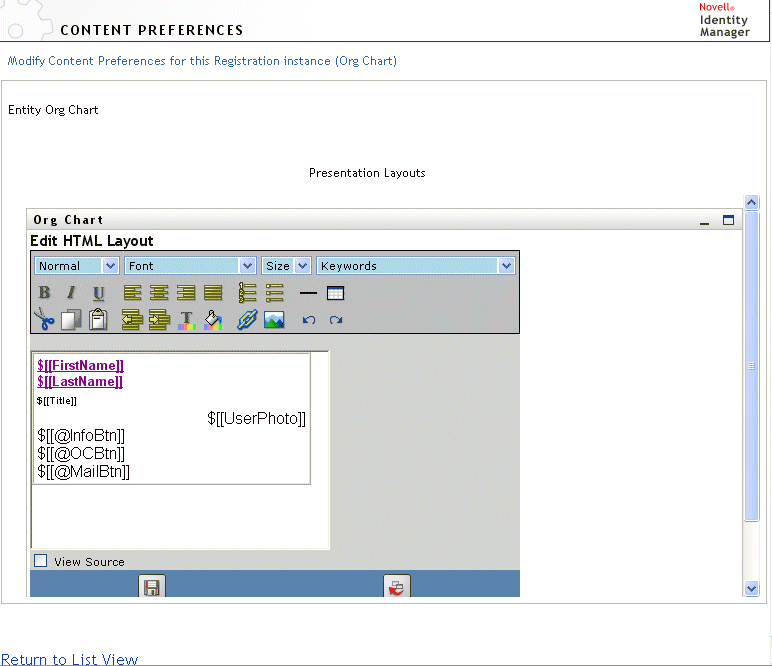Click the $[[@OCBtn]] placeholder text

(81, 453)
